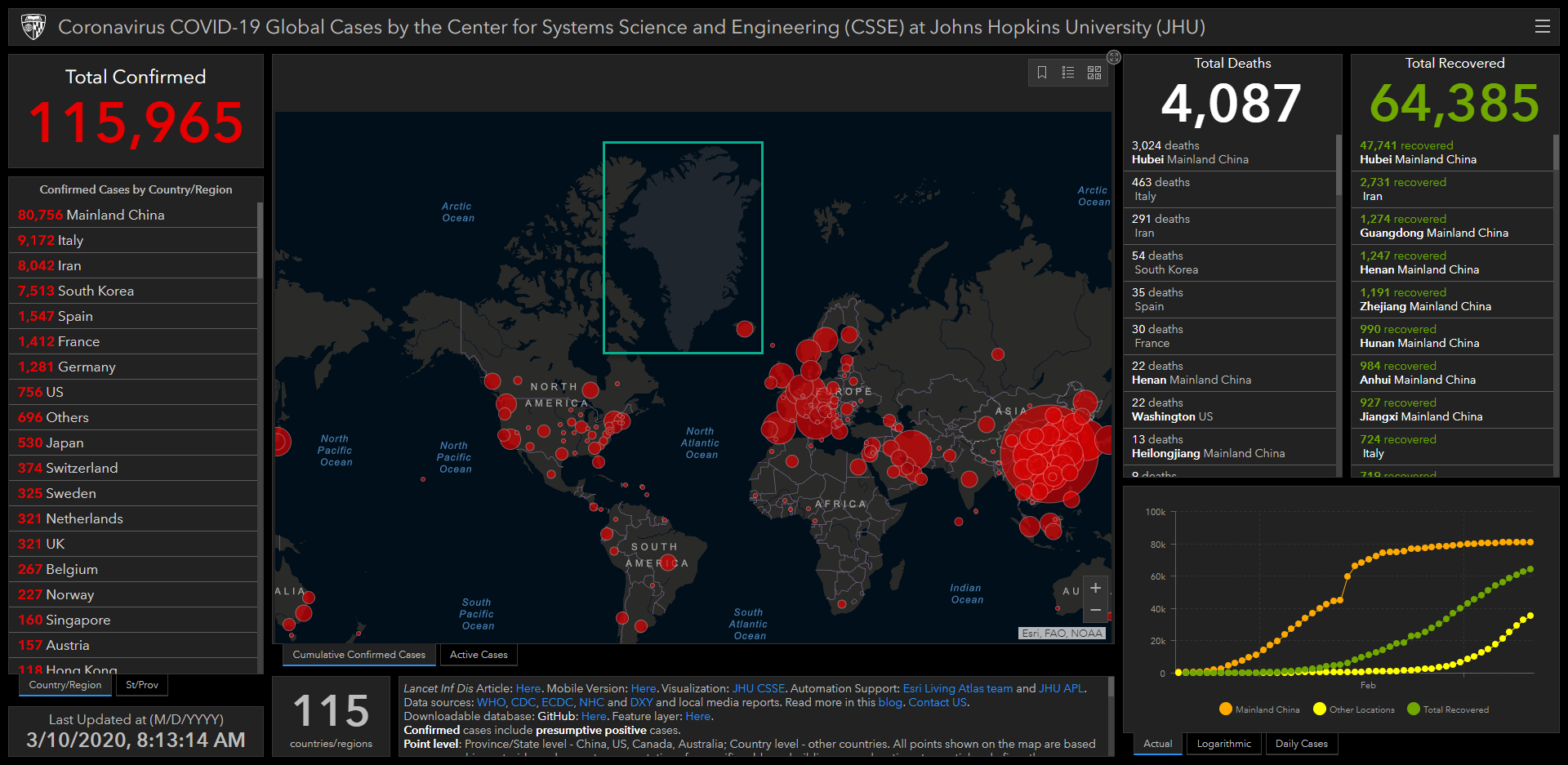Open the ECDC data source link
The height and width of the screenshot is (765, 1568).
[557, 703]
